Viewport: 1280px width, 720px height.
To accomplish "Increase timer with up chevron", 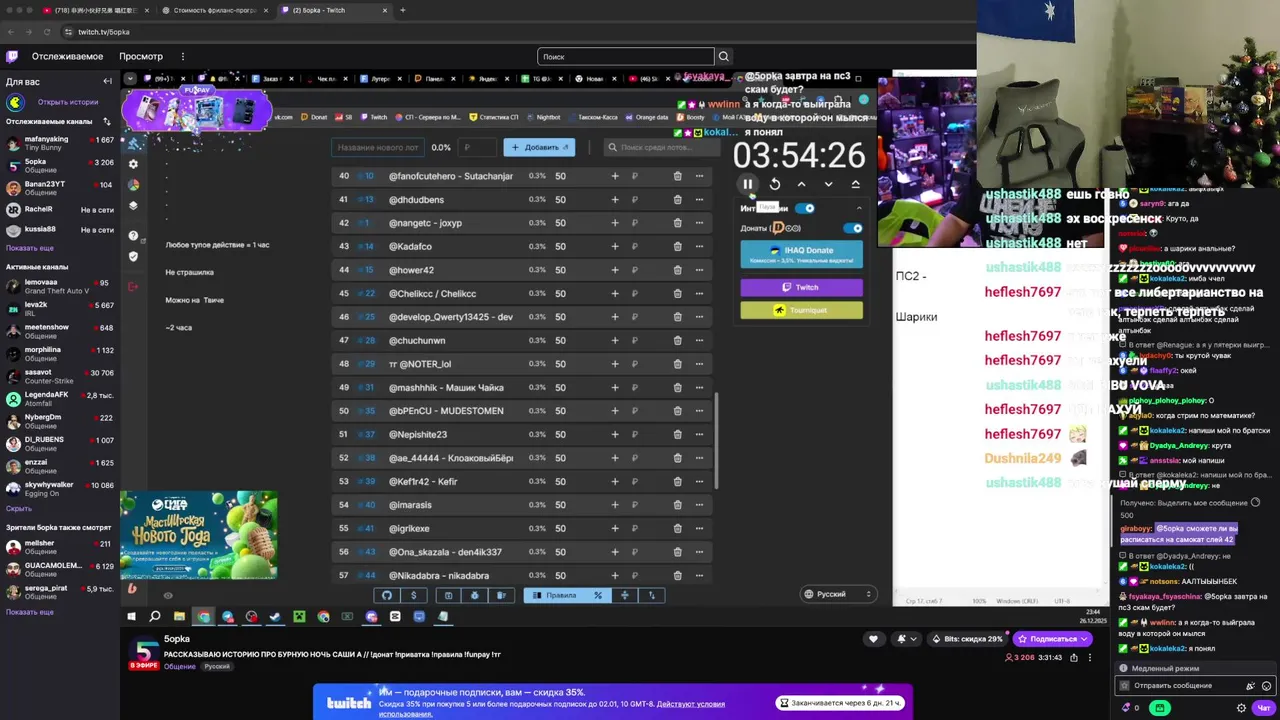I will click(801, 184).
